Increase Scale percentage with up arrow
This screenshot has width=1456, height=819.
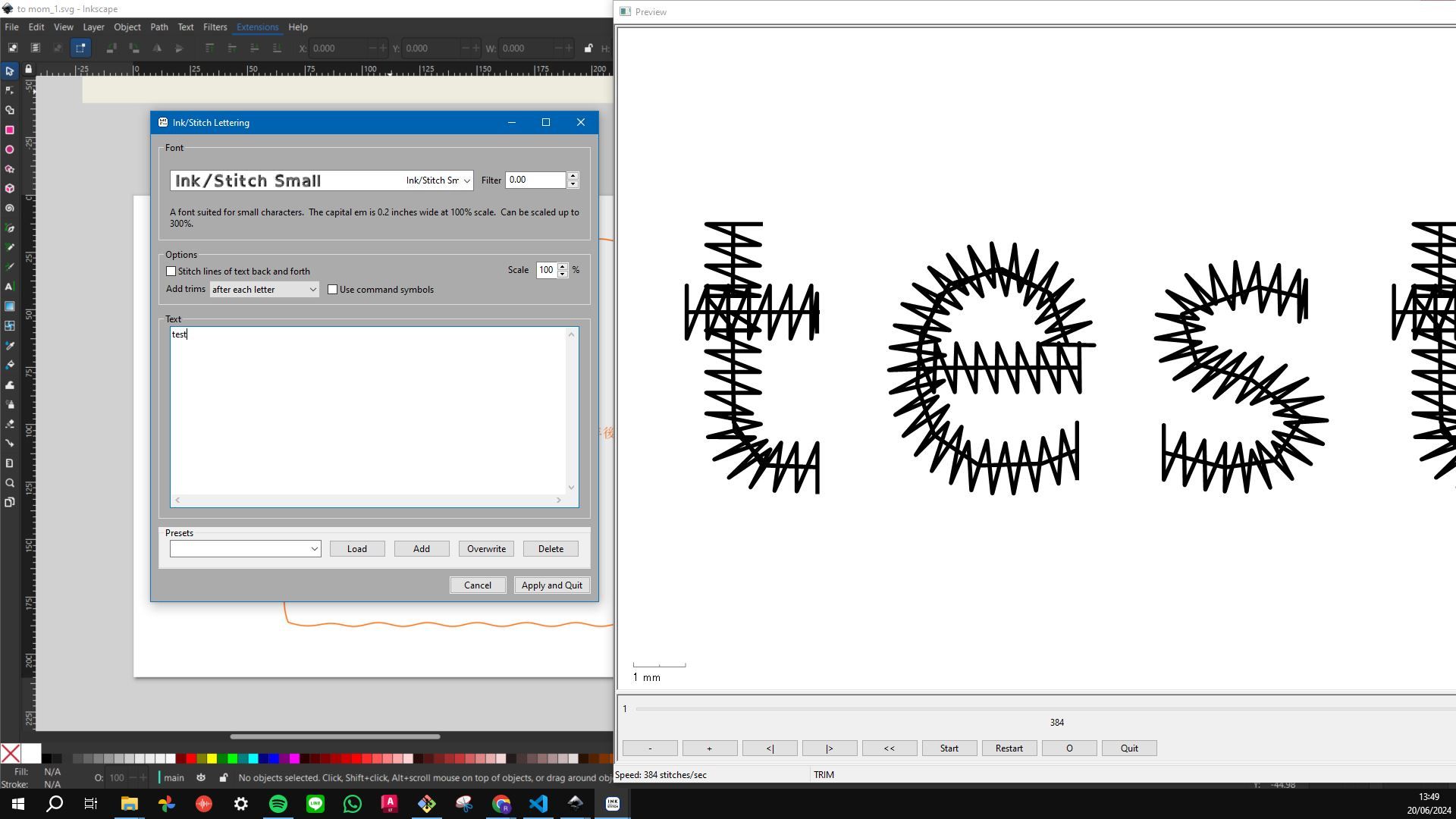(x=563, y=266)
